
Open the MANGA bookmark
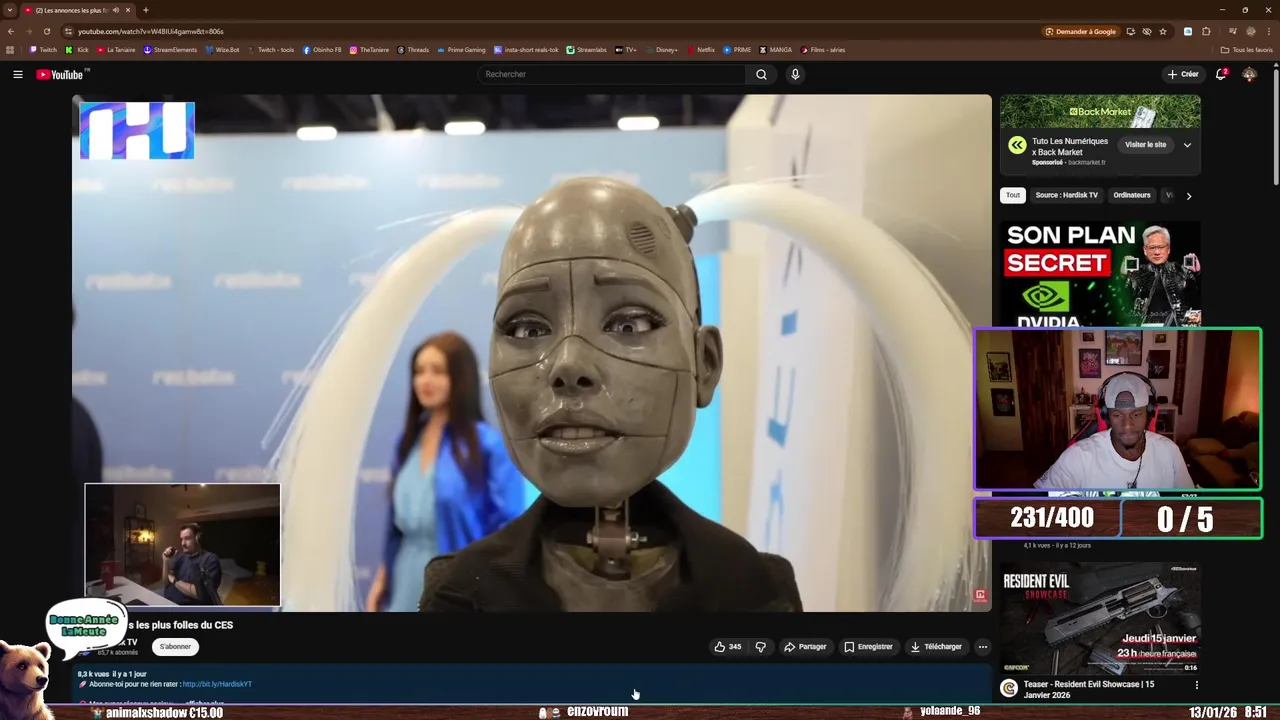tap(776, 50)
